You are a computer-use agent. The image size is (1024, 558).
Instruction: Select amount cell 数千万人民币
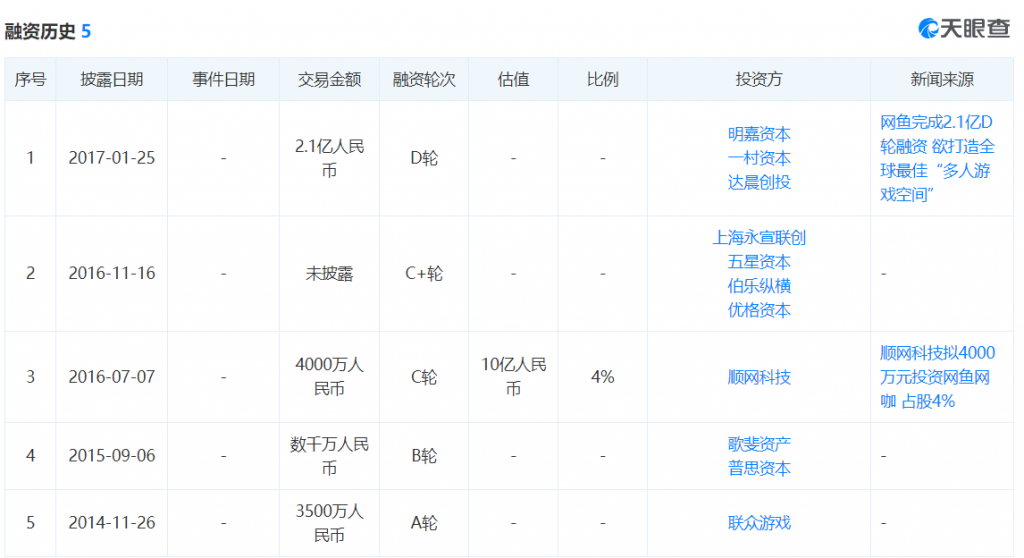[x=329, y=456]
